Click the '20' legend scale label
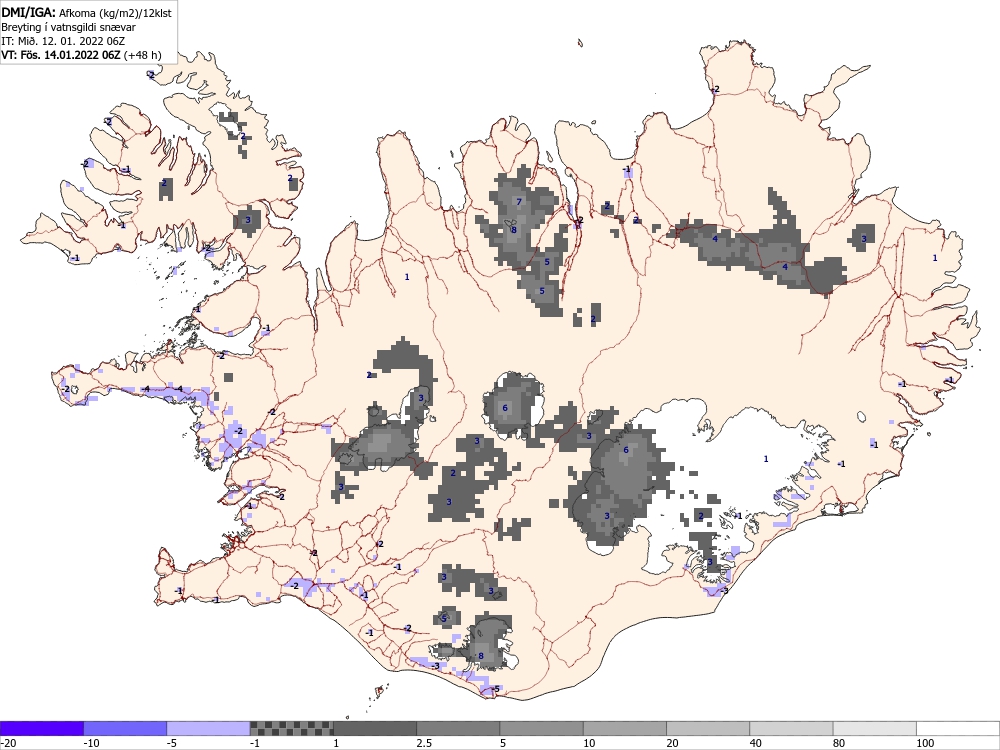 pos(673,743)
